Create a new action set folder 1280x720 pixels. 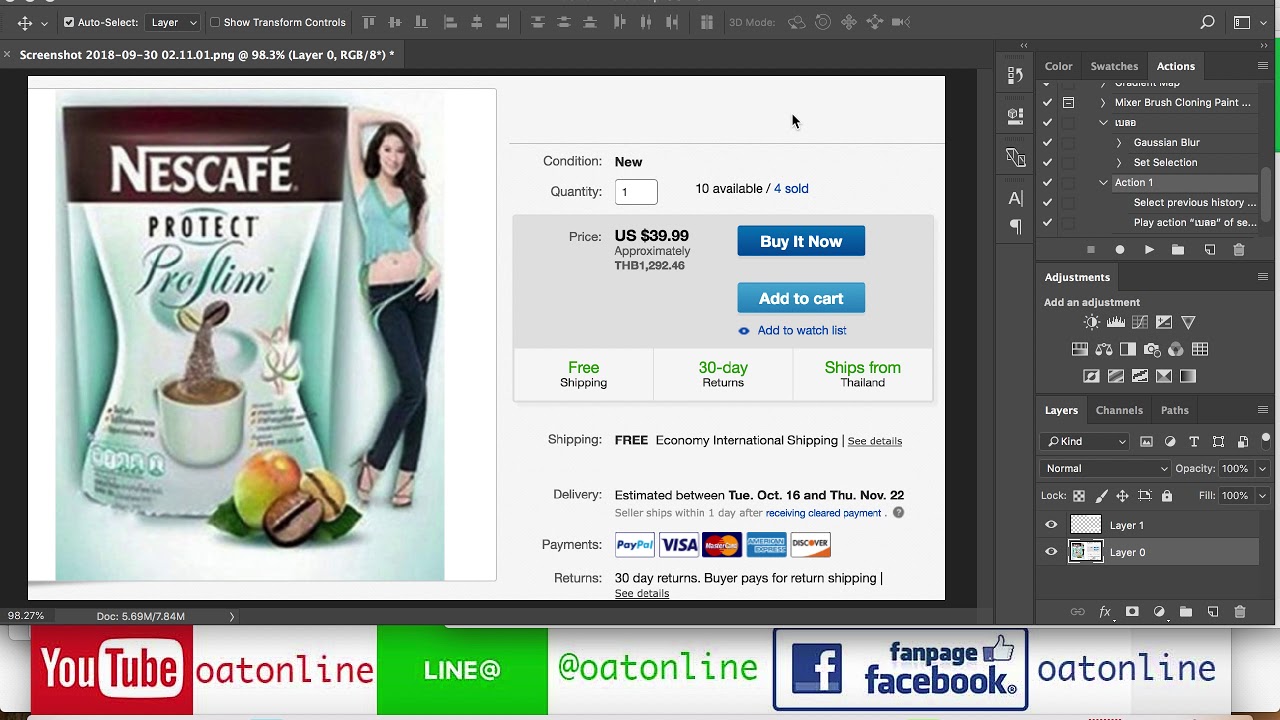(1178, 250)
